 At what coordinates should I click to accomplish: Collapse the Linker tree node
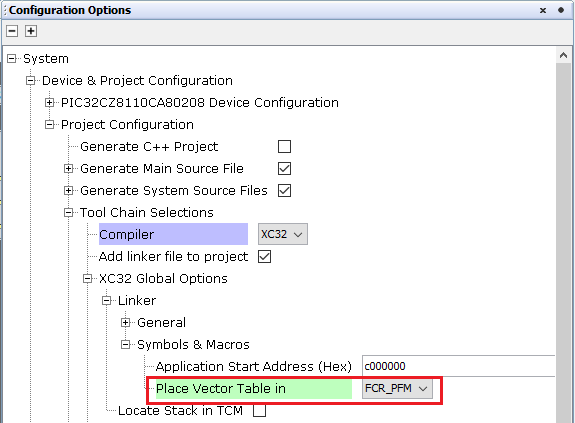107,301
